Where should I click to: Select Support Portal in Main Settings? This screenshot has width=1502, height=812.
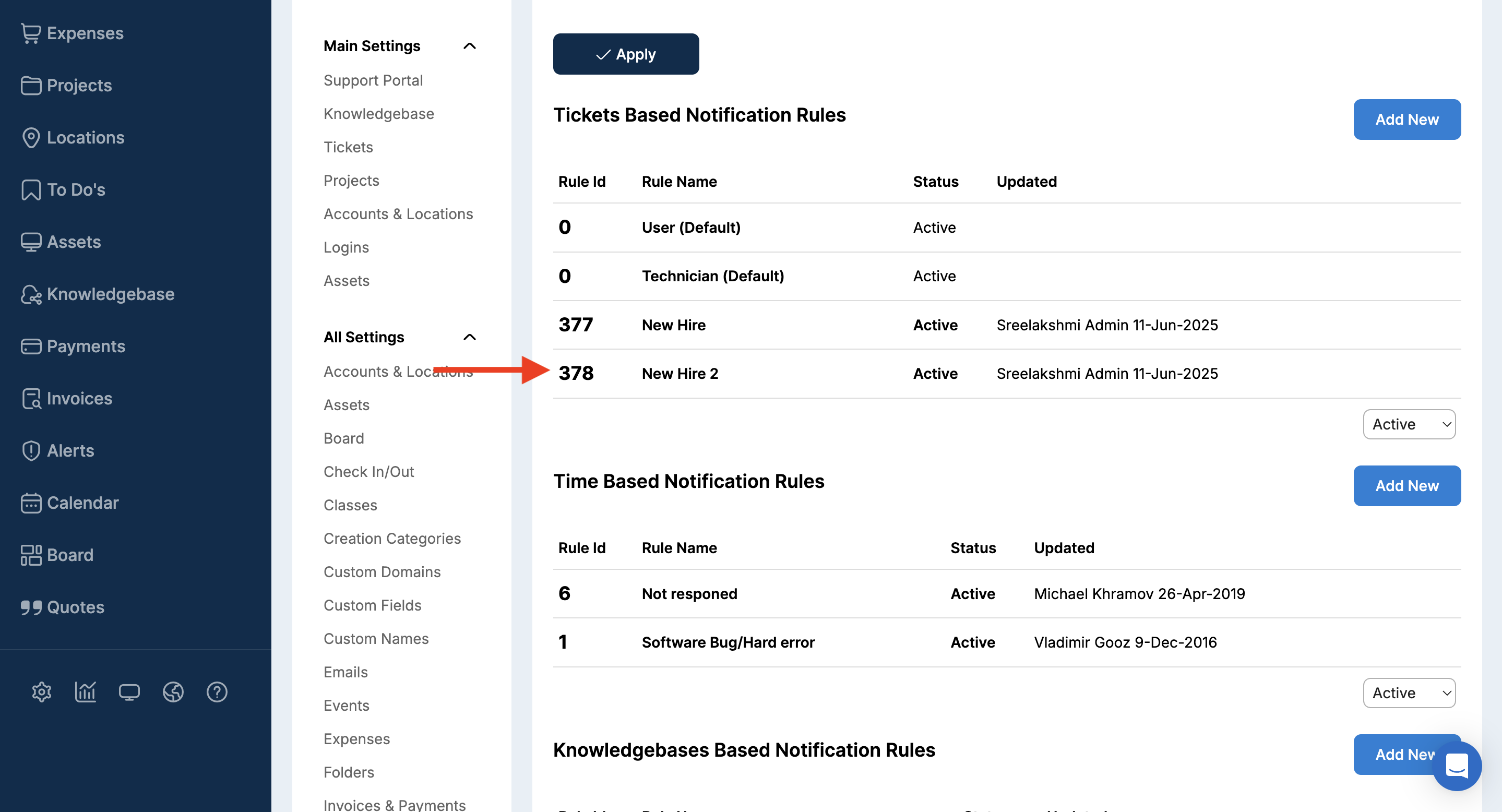pos(373,80)
